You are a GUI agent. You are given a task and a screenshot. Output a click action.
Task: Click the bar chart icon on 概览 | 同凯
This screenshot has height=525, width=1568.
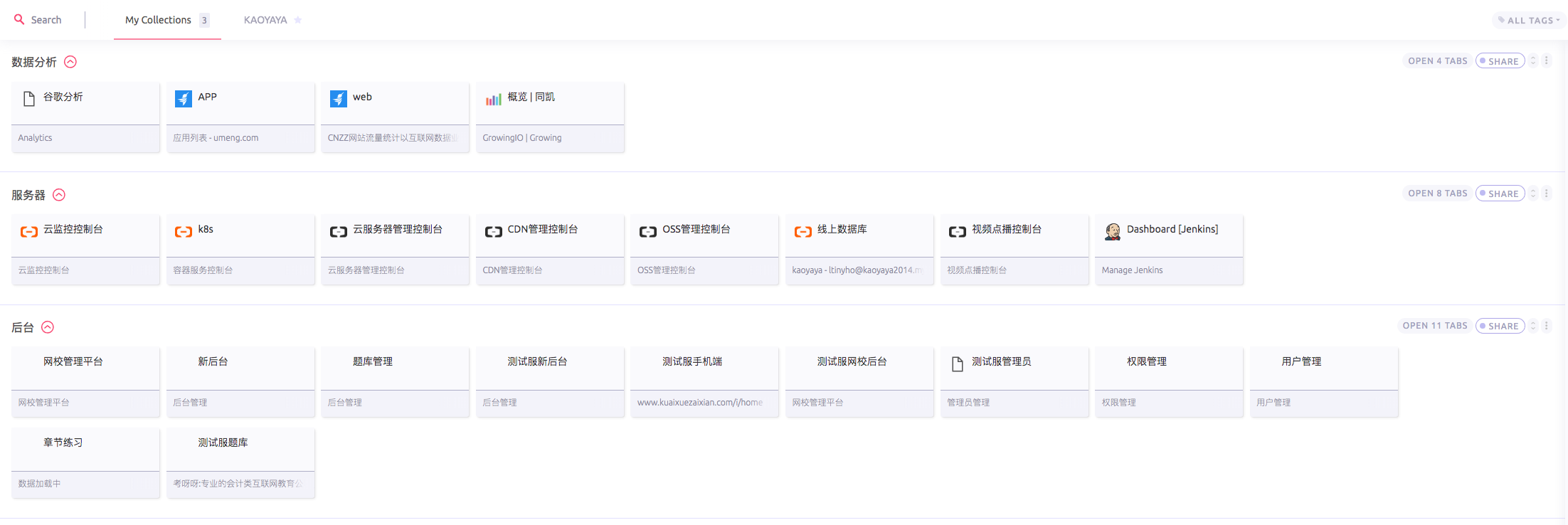(x=494, y=100)
